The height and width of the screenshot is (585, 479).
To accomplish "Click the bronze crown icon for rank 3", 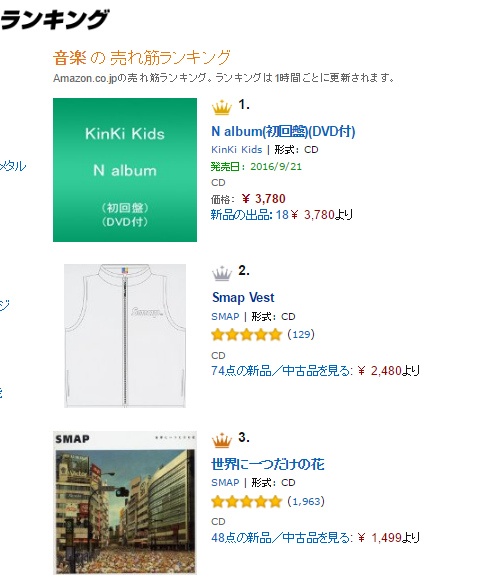I will click(222, 439).
